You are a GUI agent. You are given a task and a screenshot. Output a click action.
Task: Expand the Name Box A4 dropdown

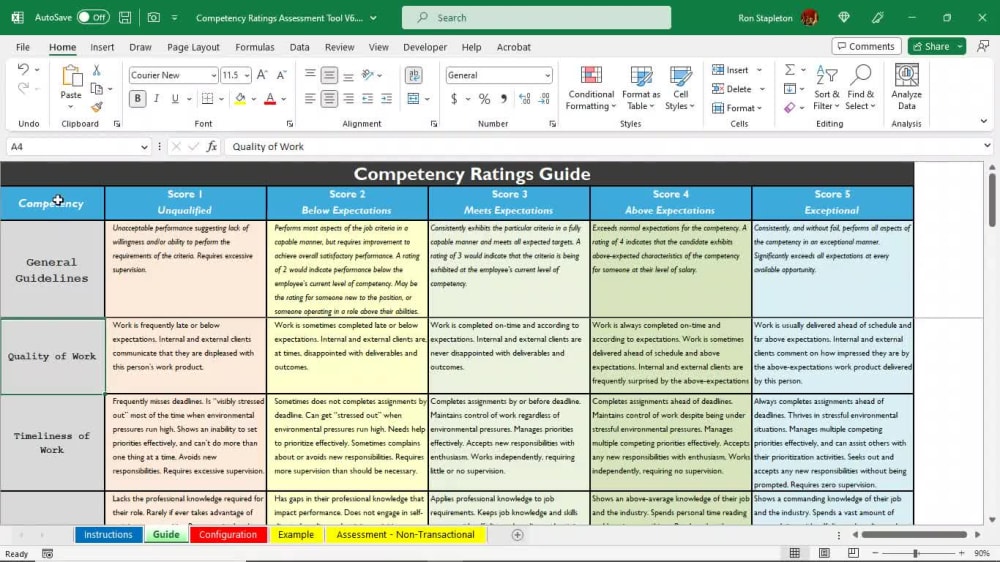tap(144, 147)
